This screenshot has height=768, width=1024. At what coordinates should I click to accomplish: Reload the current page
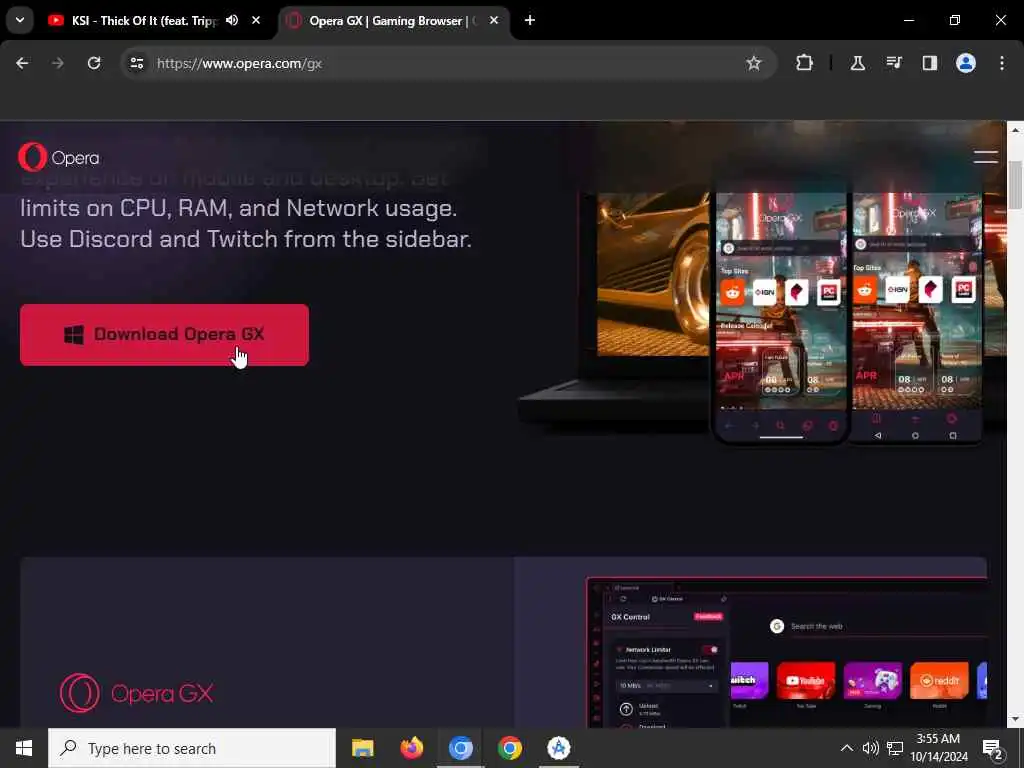pos(94,63)
